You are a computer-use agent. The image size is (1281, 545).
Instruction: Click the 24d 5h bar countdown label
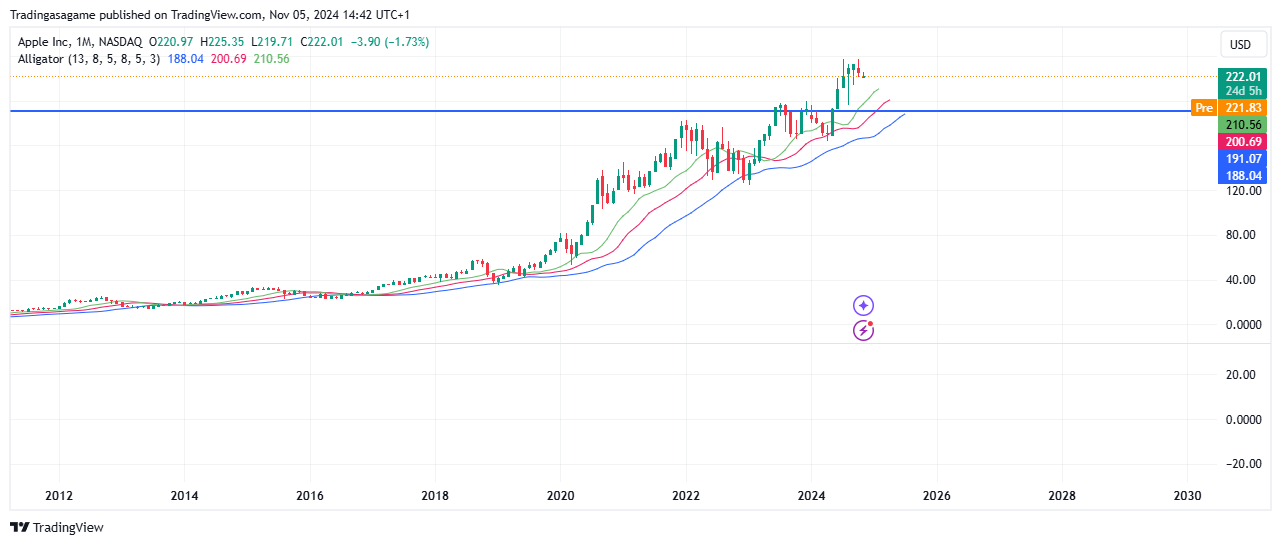pos(1240,91)
